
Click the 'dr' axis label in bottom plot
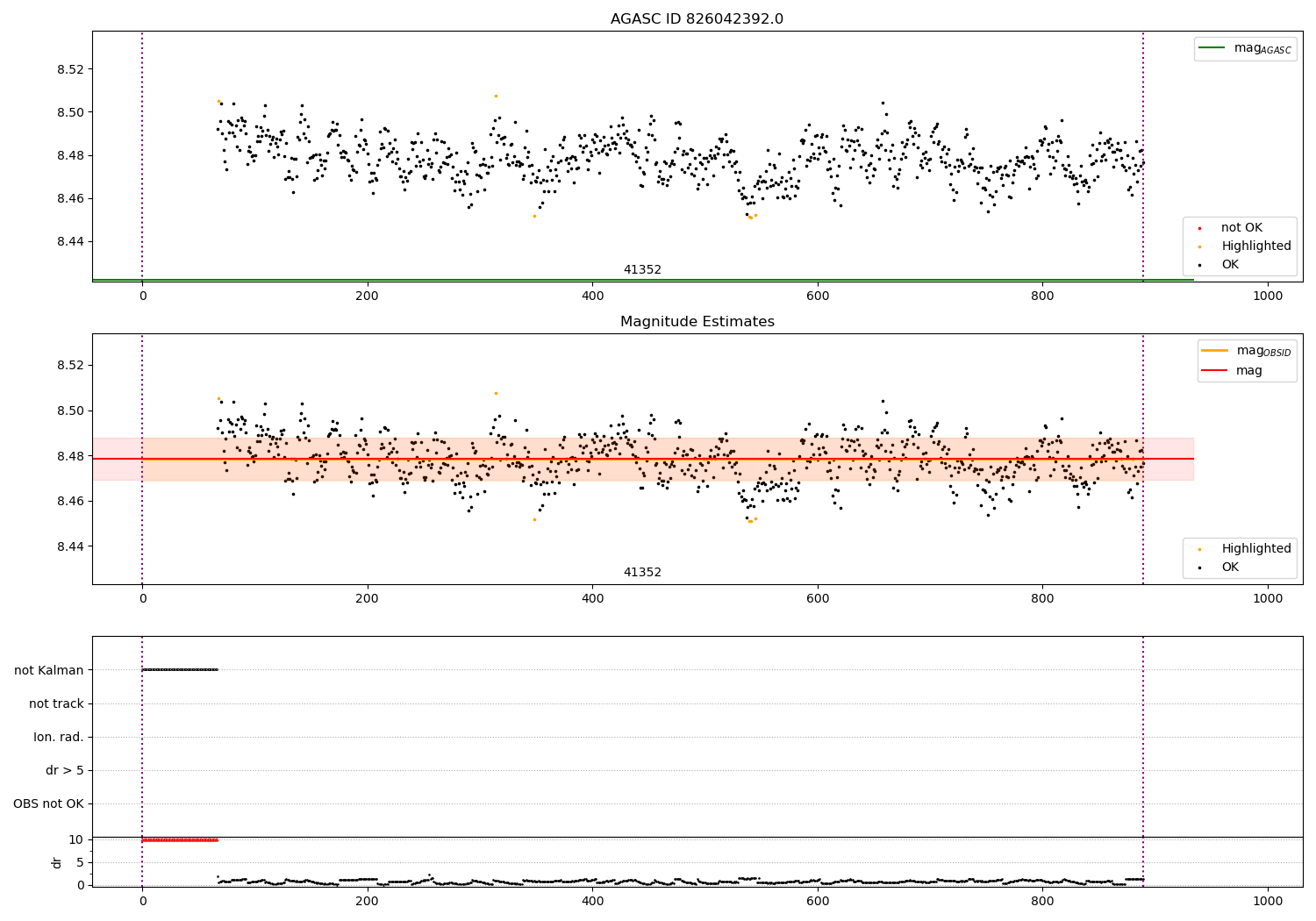[57, 862]
